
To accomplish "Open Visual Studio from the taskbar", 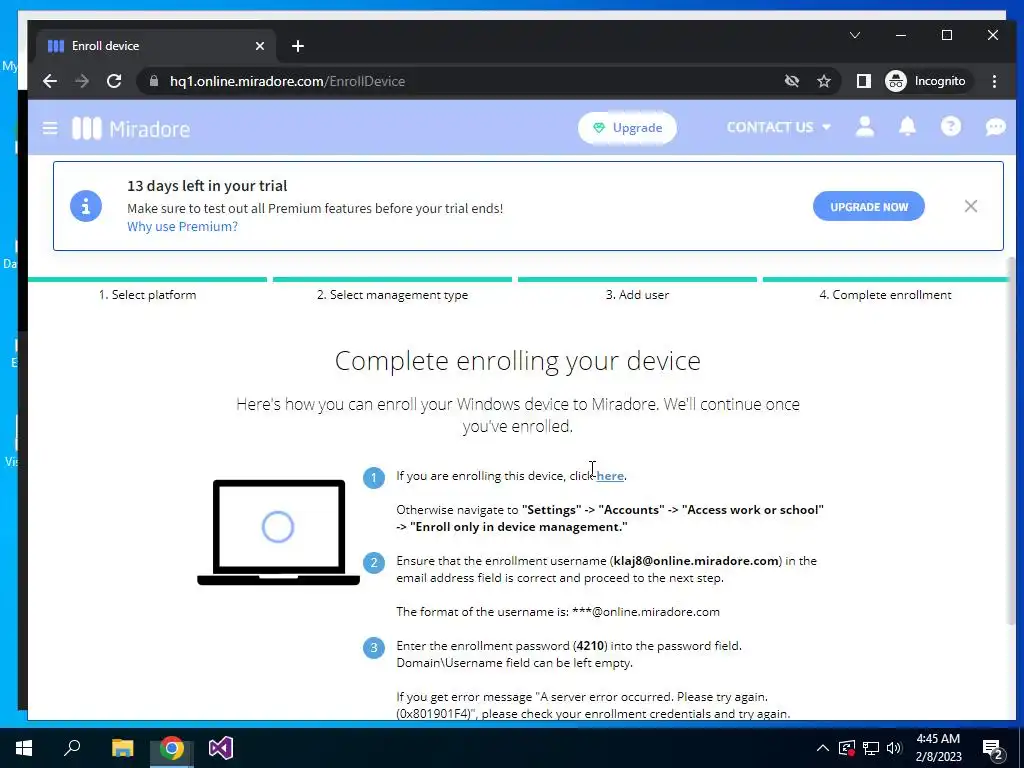I will pos(221,748).
